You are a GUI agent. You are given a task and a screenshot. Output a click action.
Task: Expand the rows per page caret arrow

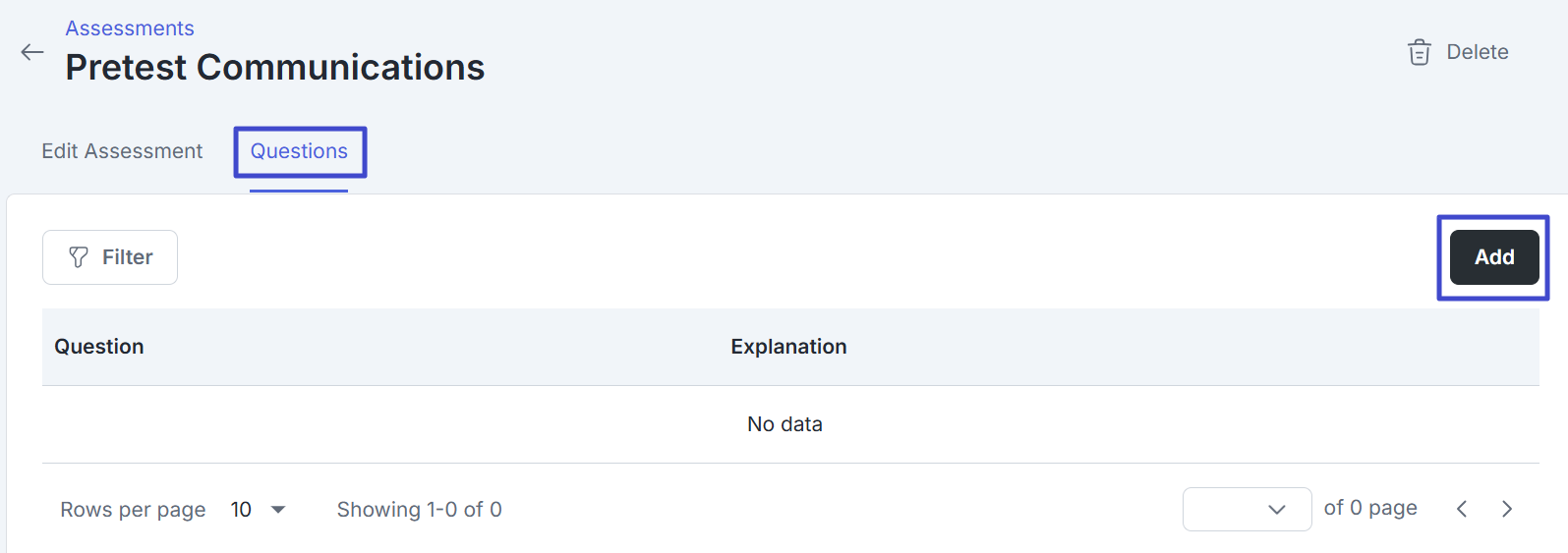coord(278,510)
